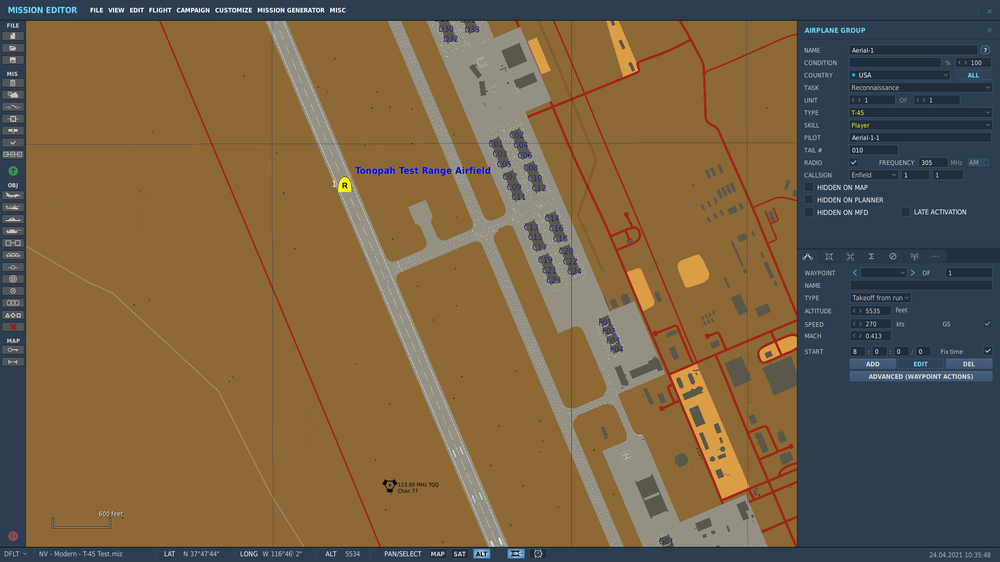Open the AM modulation dropdown
This screenshot has width=1000, height=562.
pyautogui.click(x=978, y=163)
